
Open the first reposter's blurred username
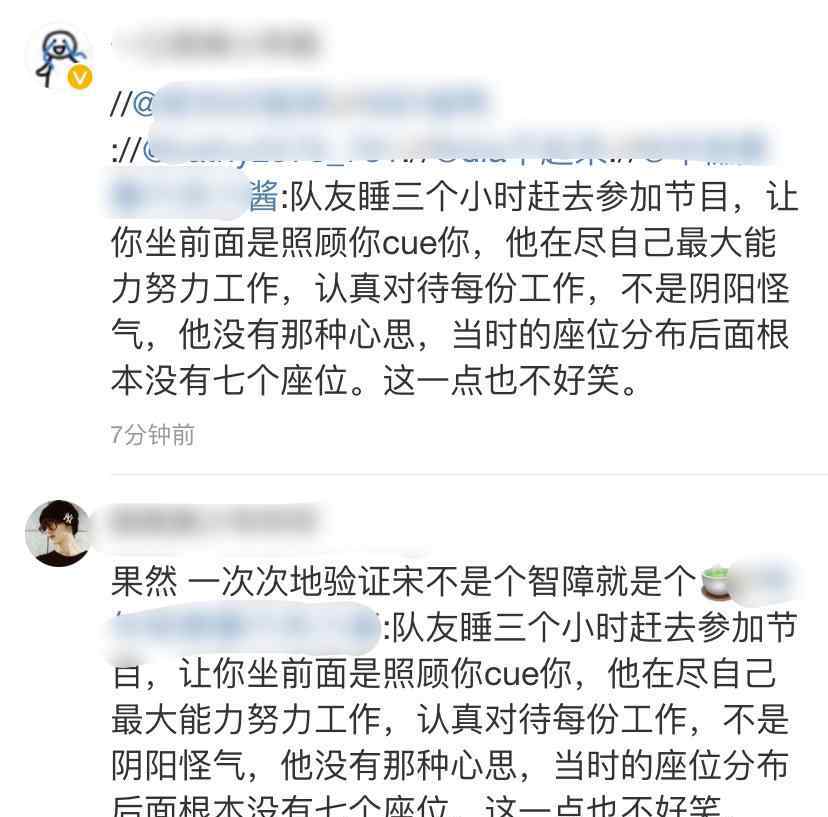[x=218, y=41]
